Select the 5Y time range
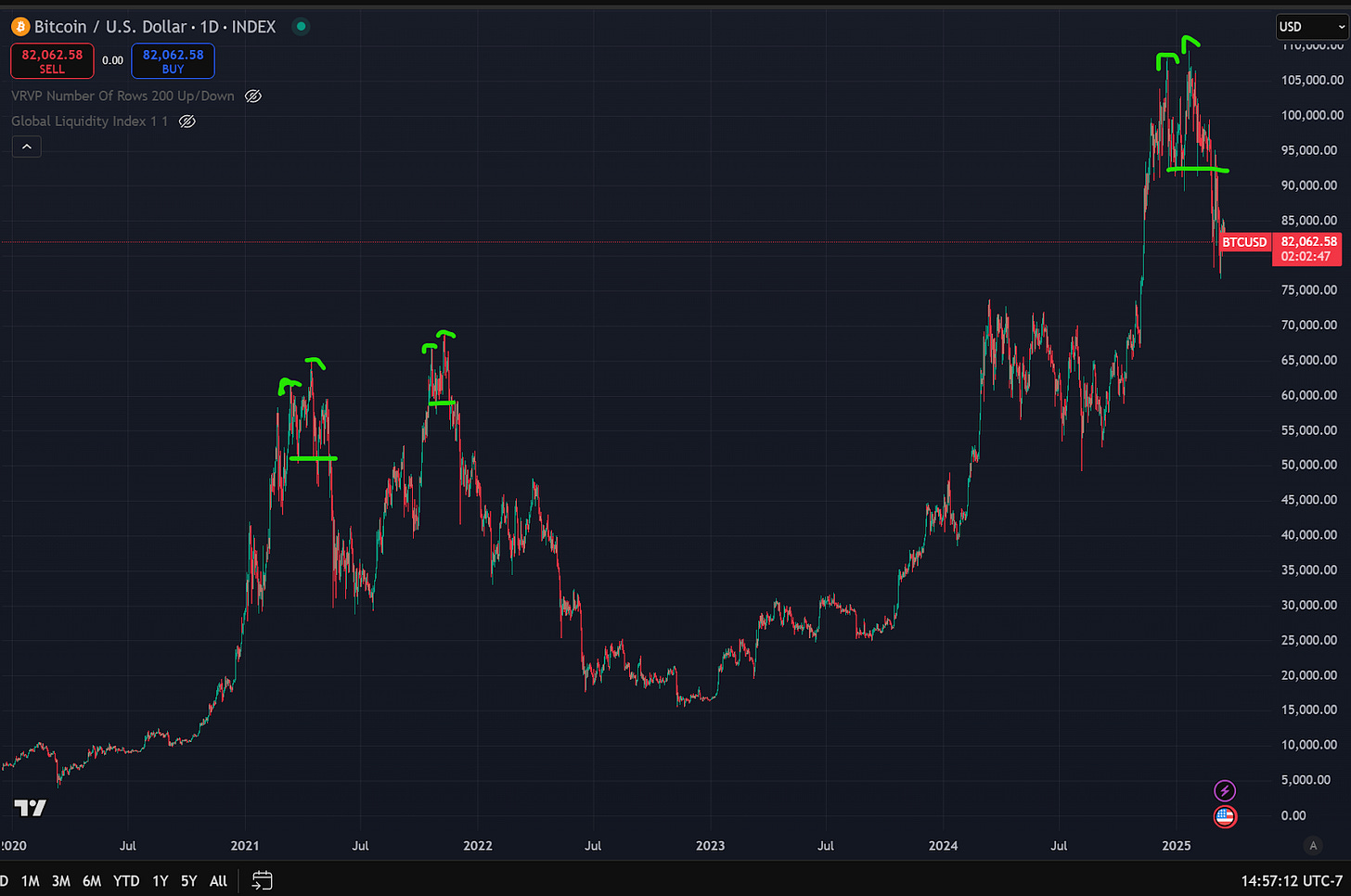This screenshot has height=896, width=1351. pos(188,881)
